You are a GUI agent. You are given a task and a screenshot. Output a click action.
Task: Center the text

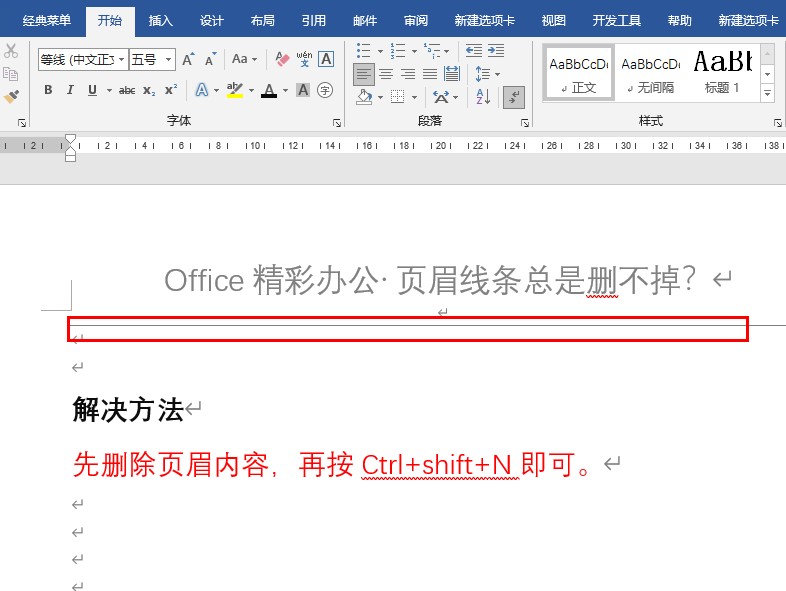(386, 74)
